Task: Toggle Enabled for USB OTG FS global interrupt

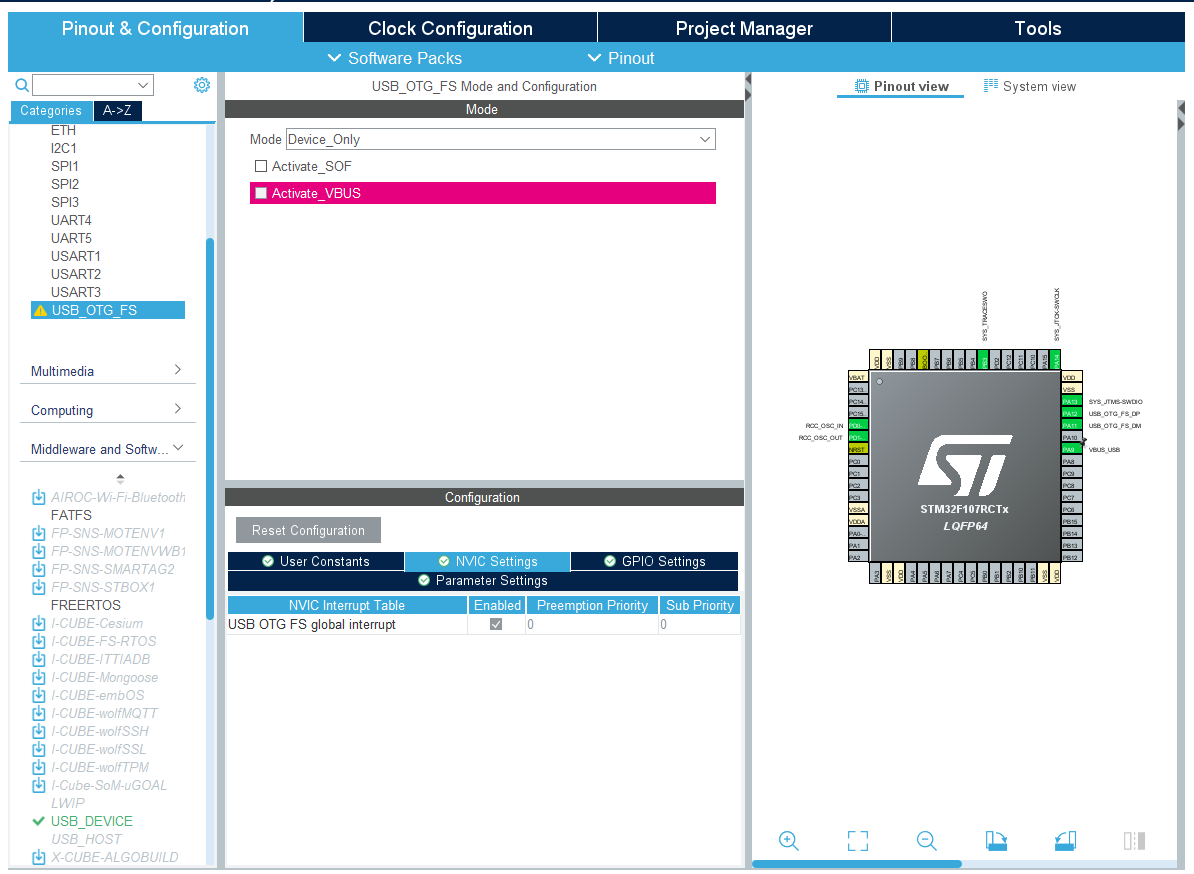Action: [496, 623]
